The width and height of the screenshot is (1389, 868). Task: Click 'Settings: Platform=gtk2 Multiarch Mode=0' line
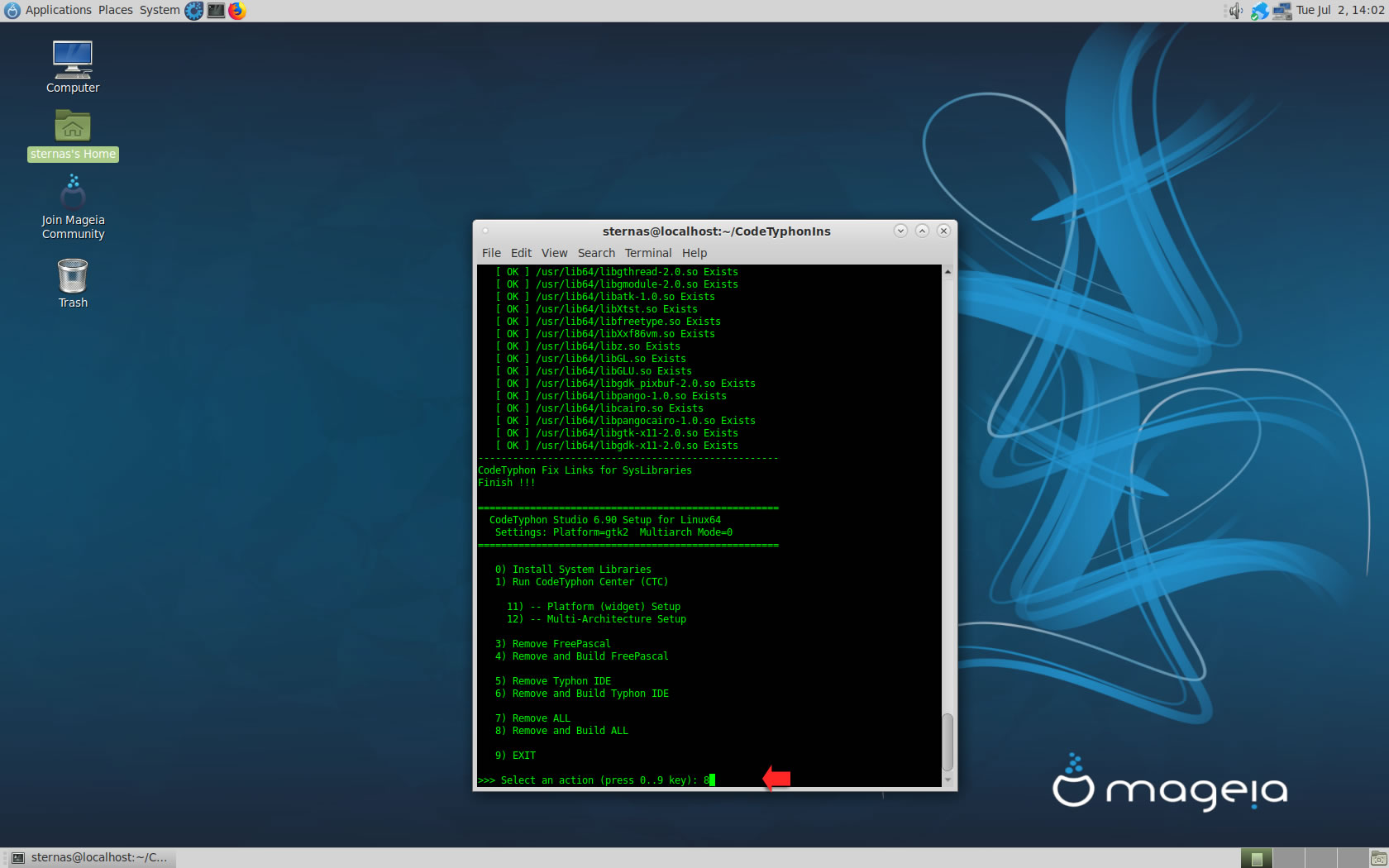[613, 532]
